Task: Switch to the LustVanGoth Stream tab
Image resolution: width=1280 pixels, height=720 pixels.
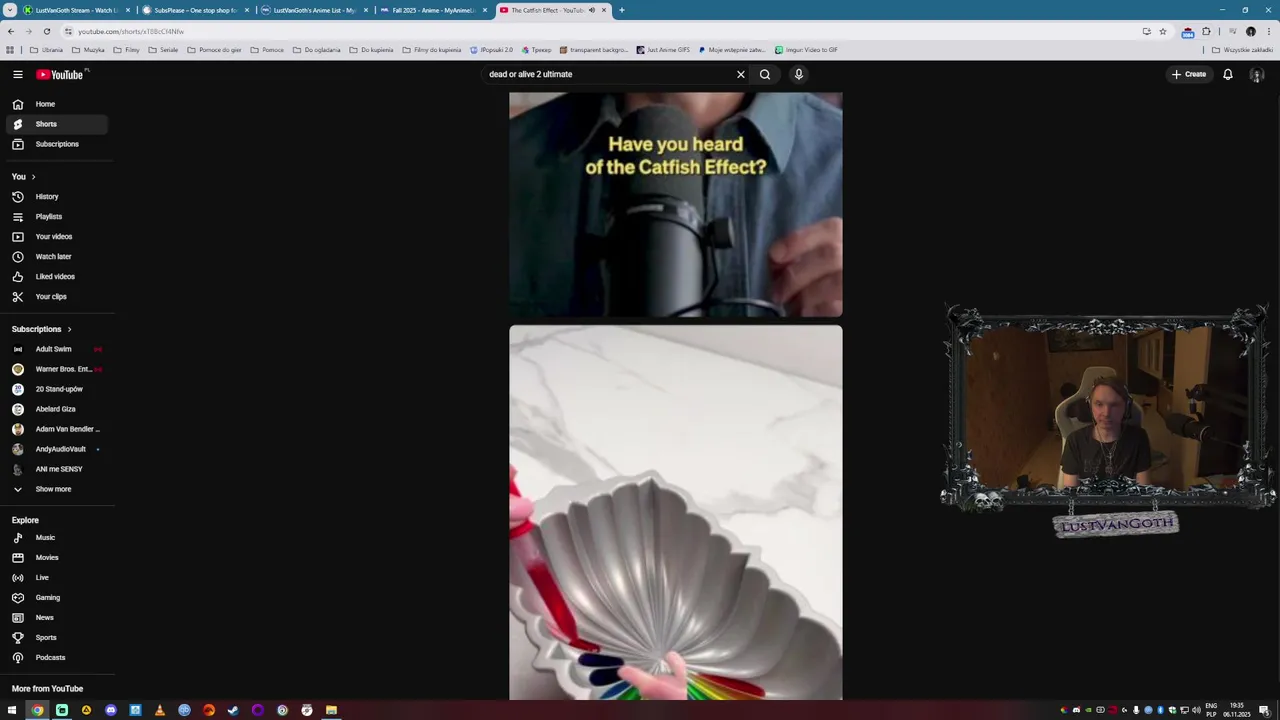Action: pos(76,10)
